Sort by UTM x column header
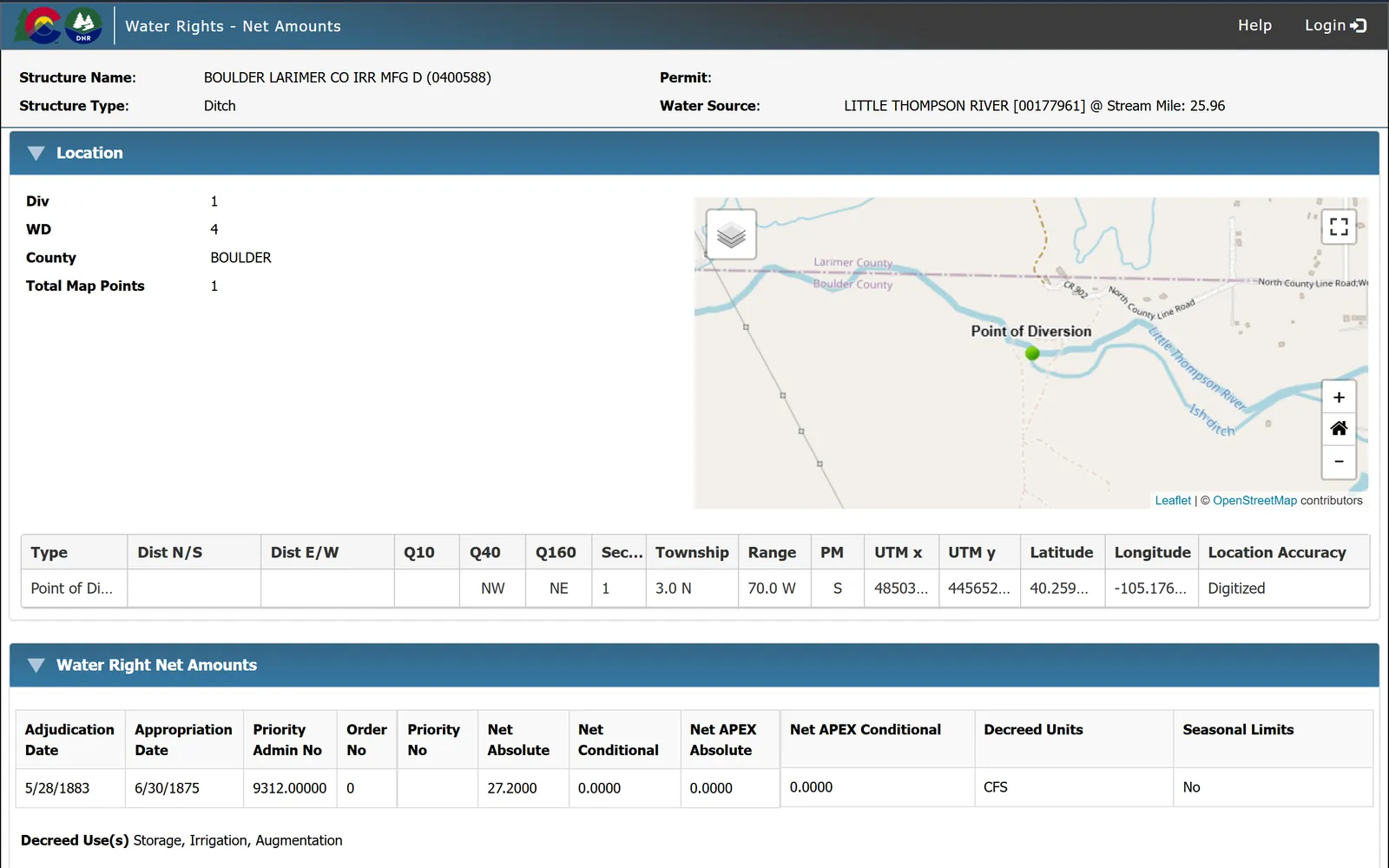This screenshot has height=868, width=1389. 902,552
